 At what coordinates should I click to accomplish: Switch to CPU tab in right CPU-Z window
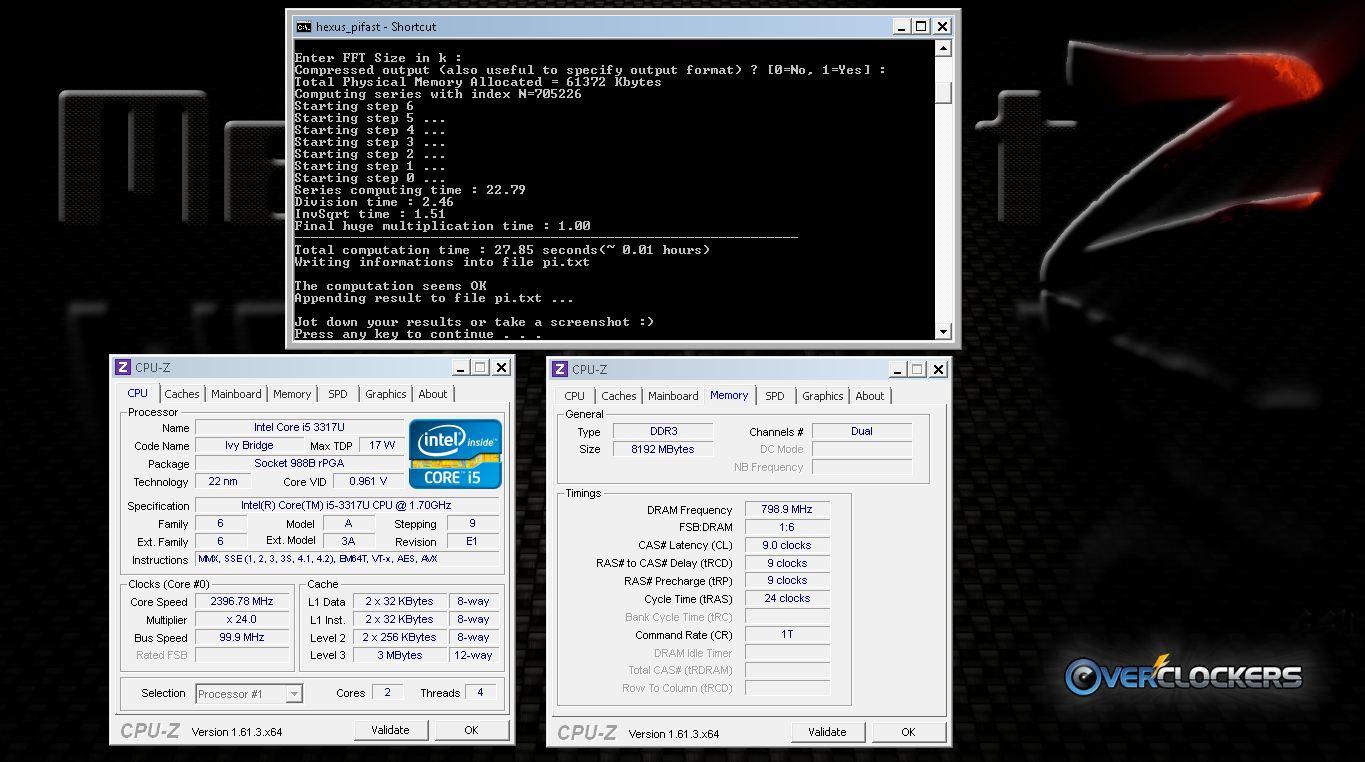click(575, 396)
